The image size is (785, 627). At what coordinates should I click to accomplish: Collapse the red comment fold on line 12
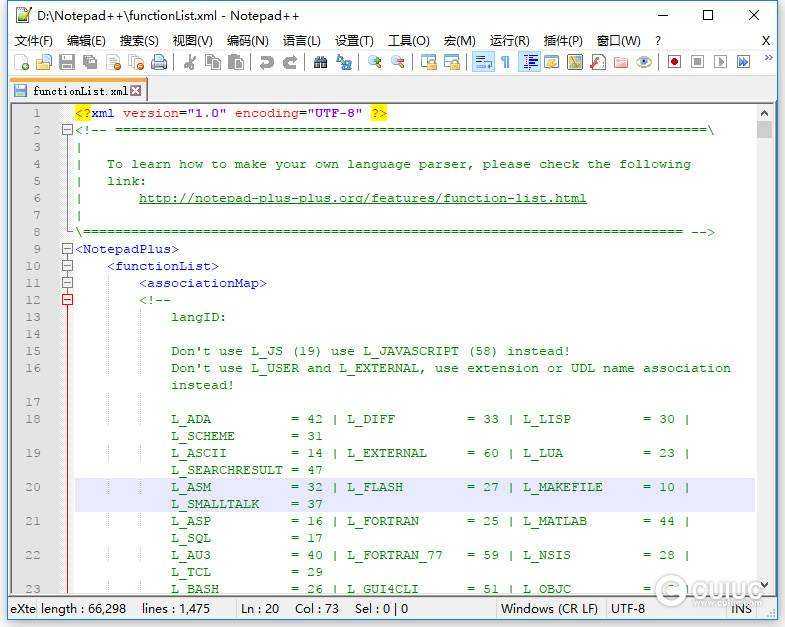click(67, 299)
